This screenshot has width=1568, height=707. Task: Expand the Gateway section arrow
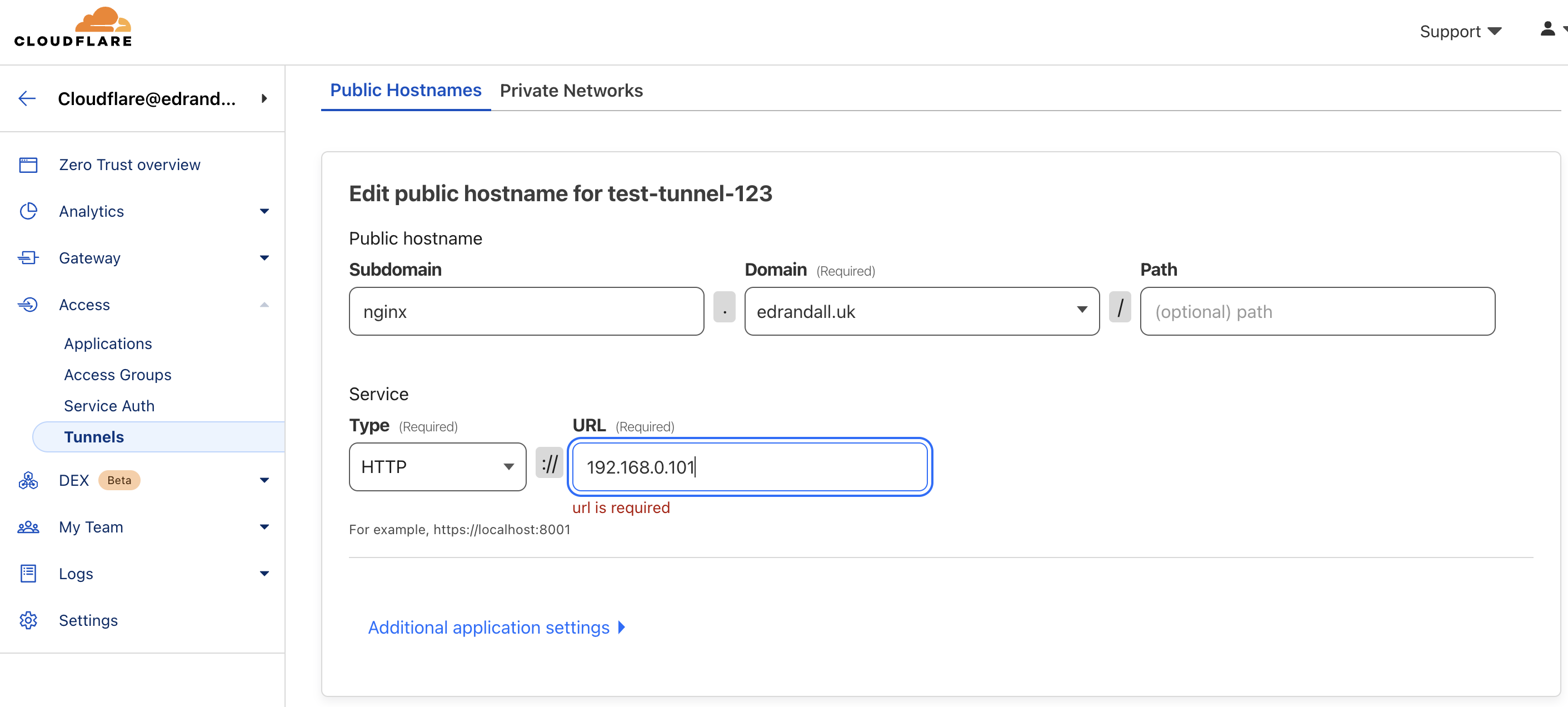(264, 258)
